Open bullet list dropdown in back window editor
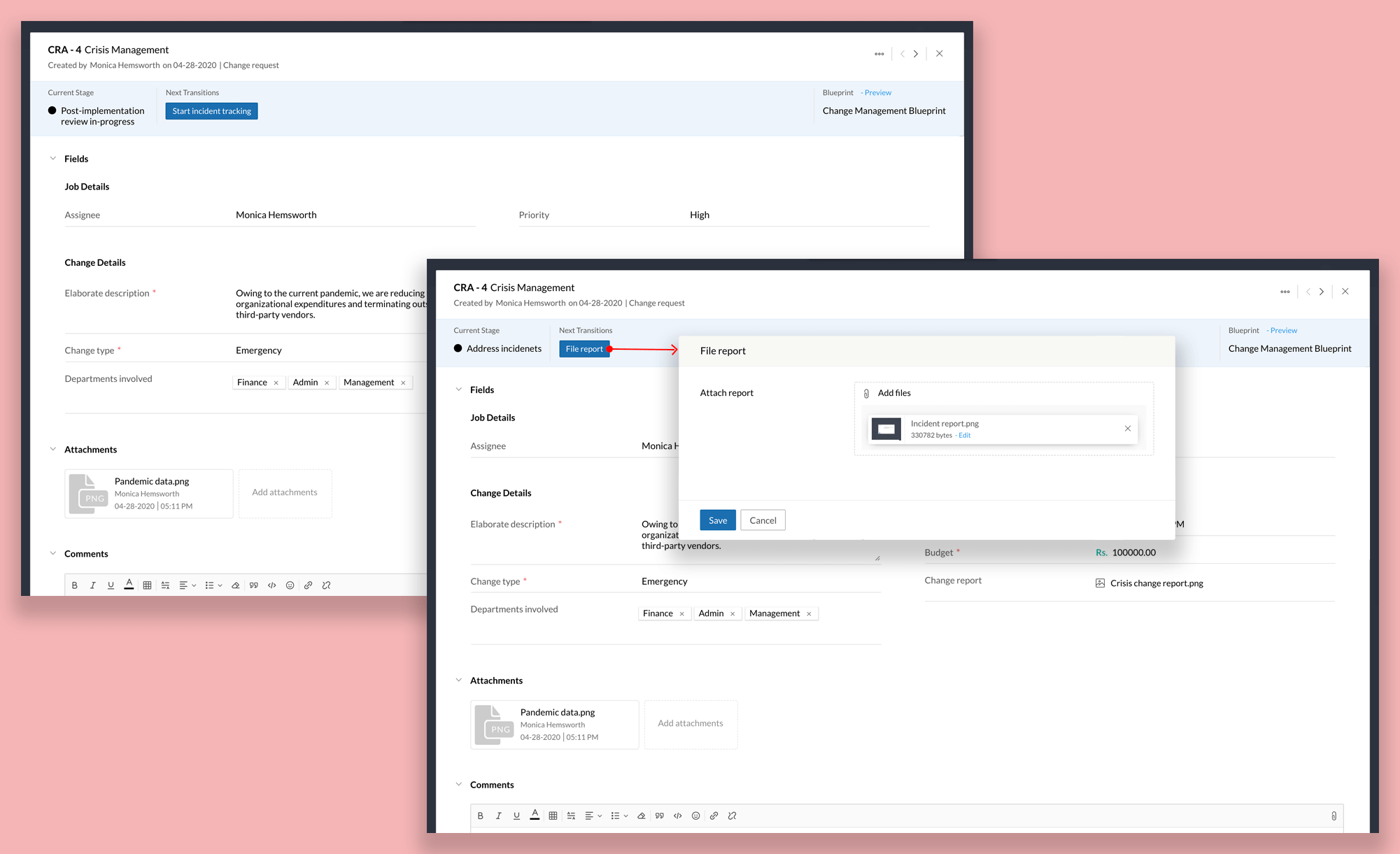 click(213, 585)
